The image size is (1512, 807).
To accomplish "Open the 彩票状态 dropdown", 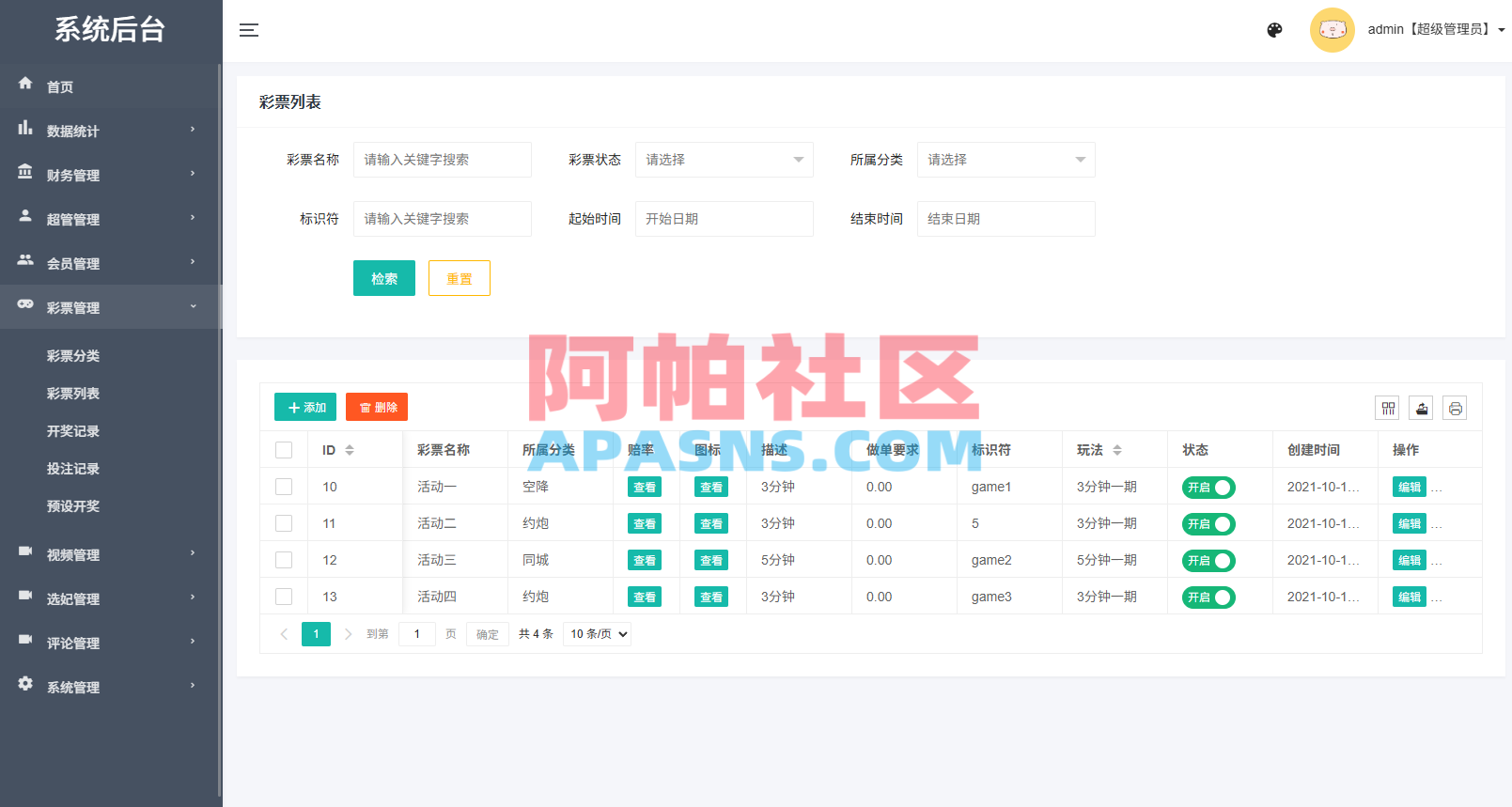I will pos(725,160).
